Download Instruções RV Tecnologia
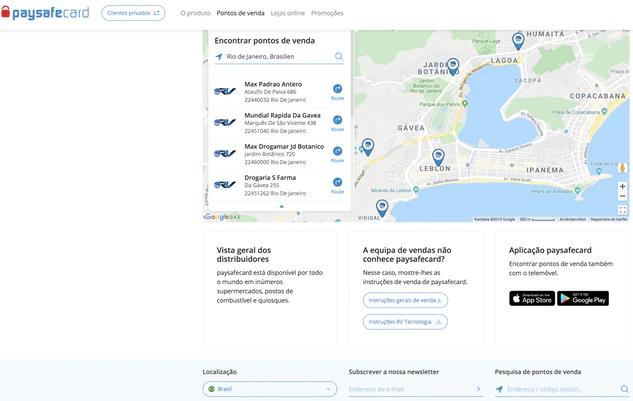 tap(405, 322)
